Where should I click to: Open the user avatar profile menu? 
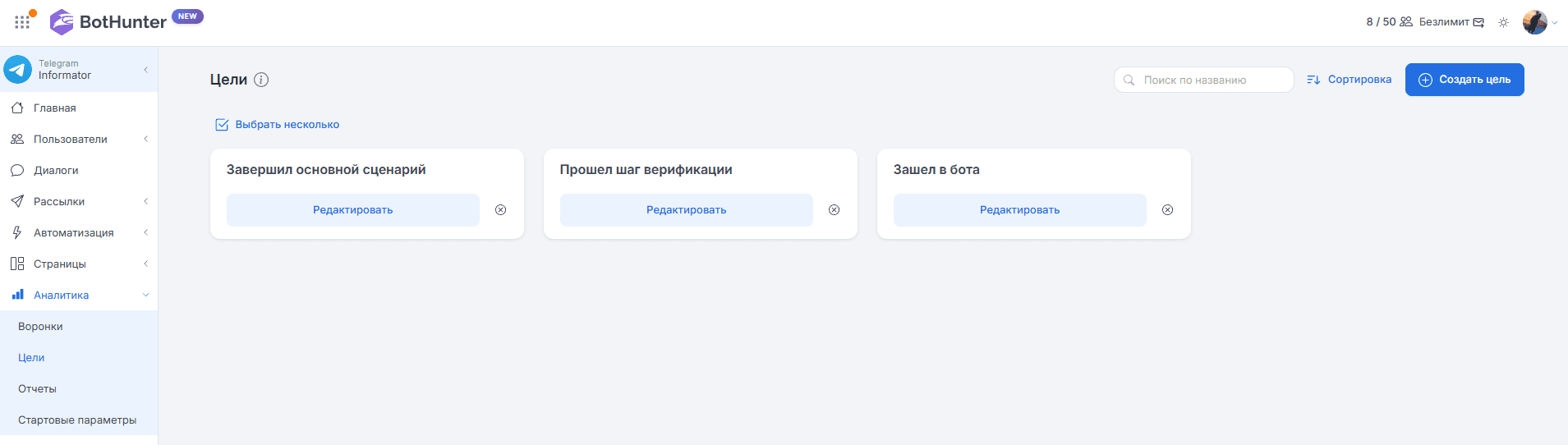coord(1535,22)
